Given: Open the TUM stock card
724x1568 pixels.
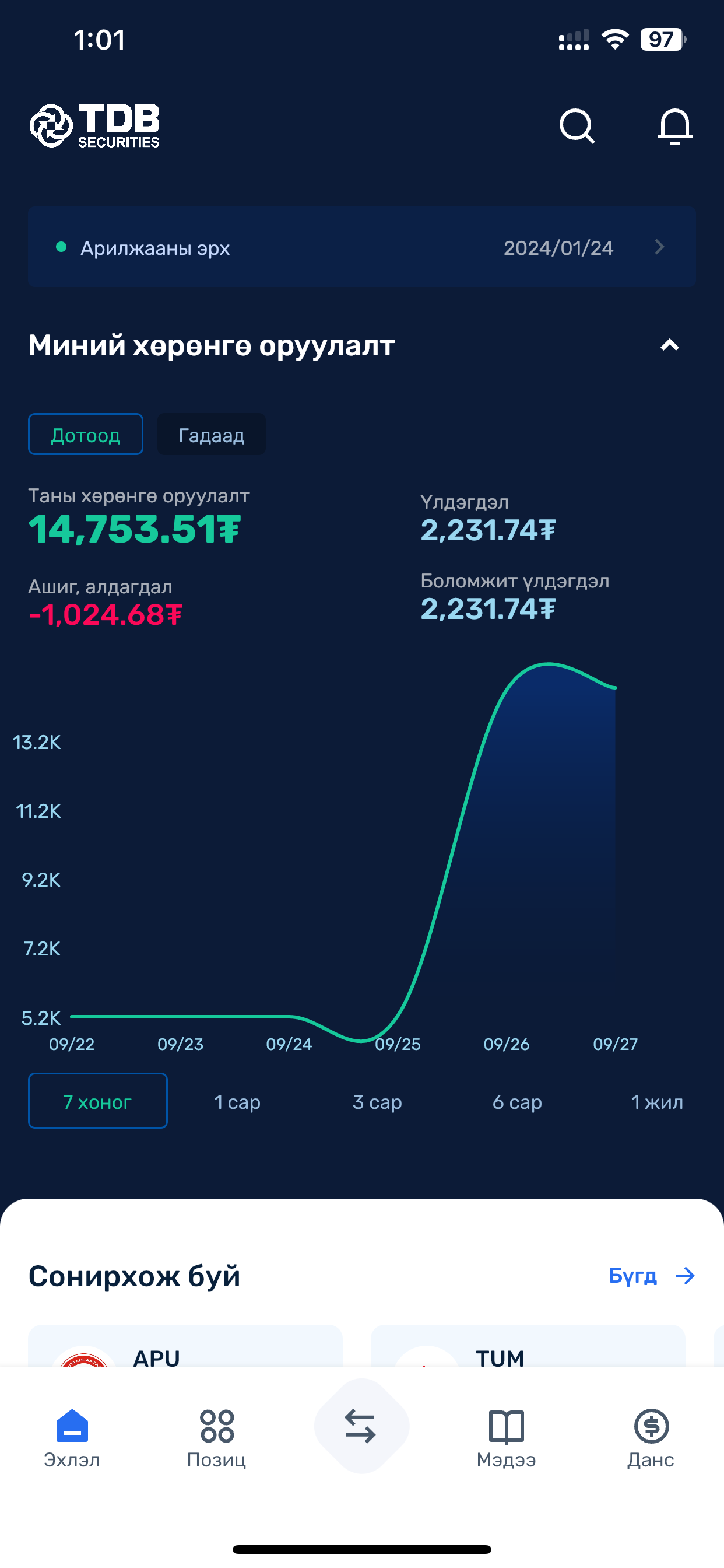Looking at the screenshot, I should (528, 1346).
